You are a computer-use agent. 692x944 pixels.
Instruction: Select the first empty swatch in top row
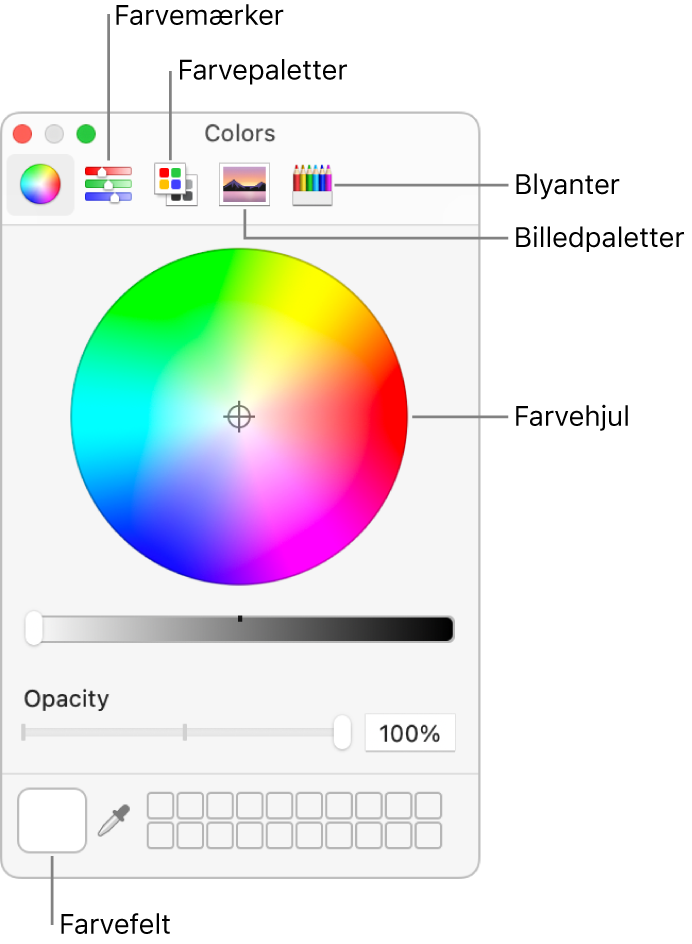tap(162, 806)
